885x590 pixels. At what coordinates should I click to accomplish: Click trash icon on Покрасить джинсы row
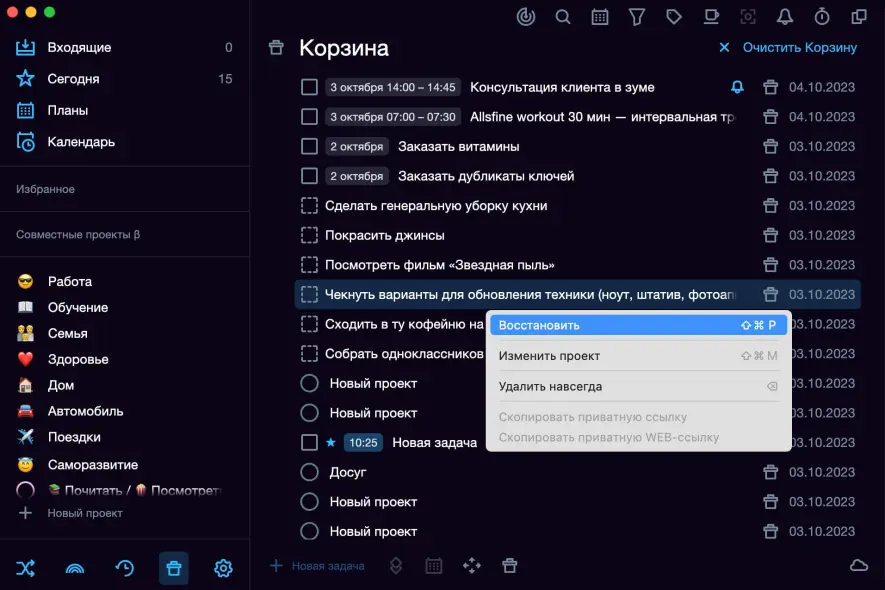tap(770, 235)
